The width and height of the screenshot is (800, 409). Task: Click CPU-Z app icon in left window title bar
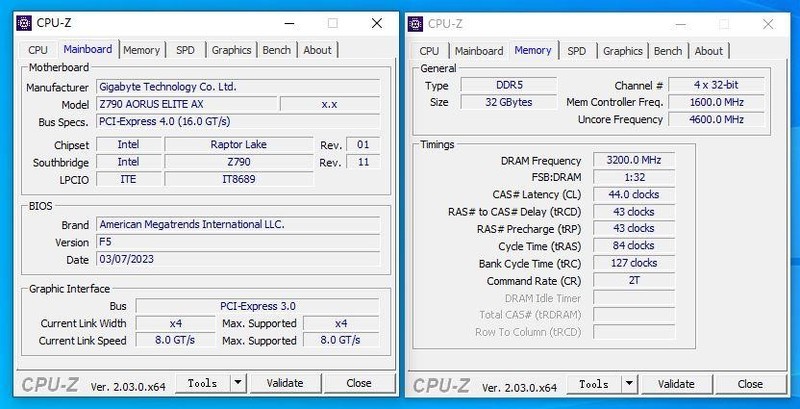(x=23, y=23)
